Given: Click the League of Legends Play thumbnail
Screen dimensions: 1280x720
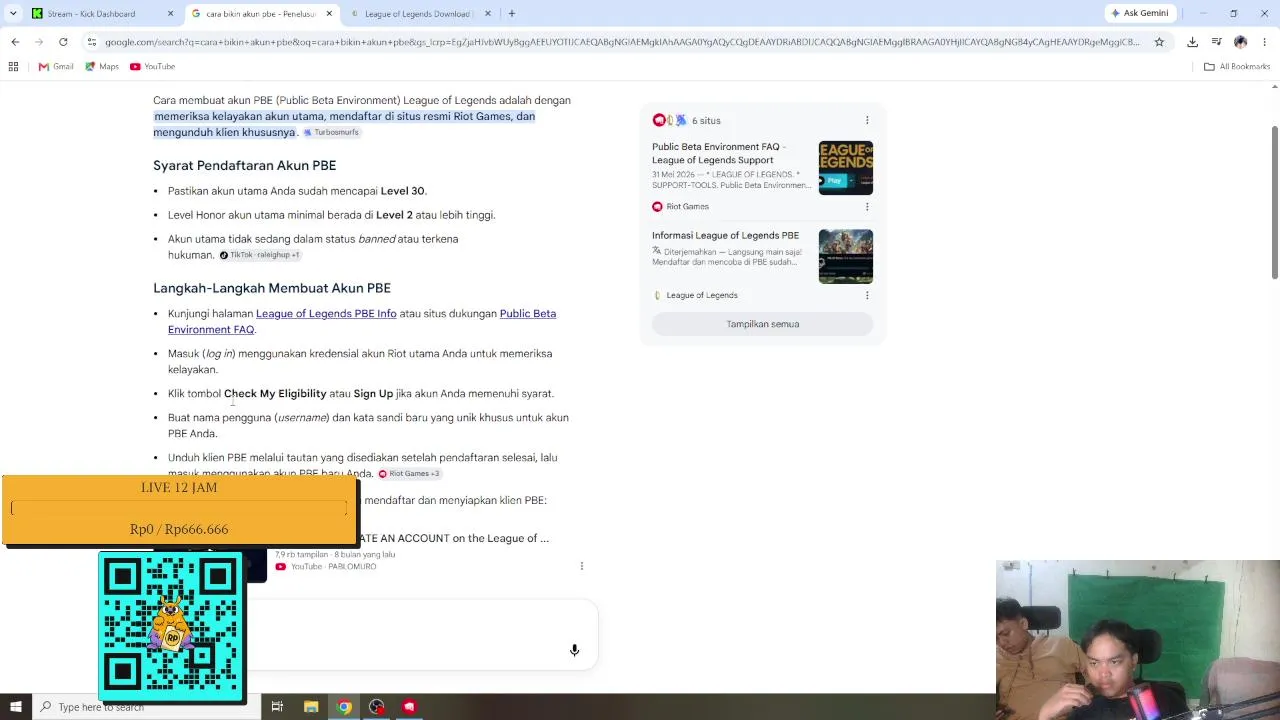Looking at the screenshot, I should pos(846,168).
